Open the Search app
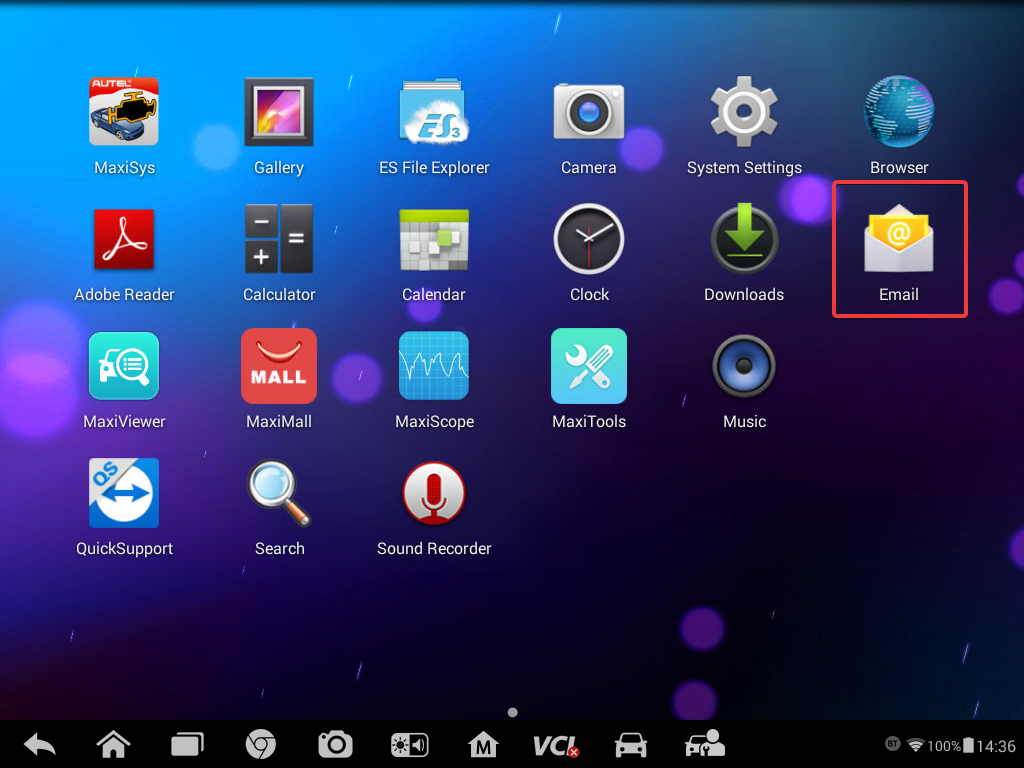The width and height of the screenshot is (1024, 768). pyautogui.click(x=279, y=492)
